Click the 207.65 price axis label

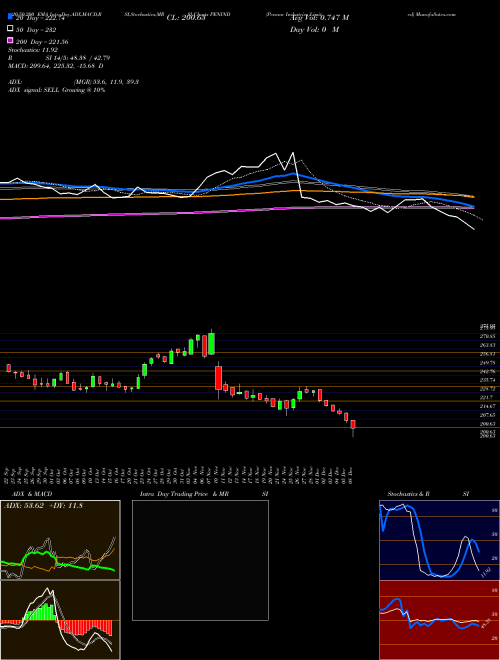pos(489,415)
